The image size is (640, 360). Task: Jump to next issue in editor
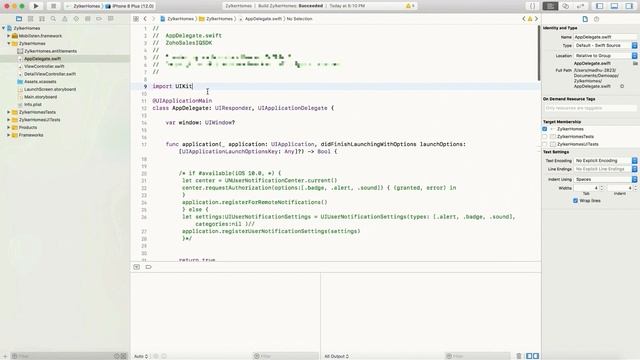[536, 19]
